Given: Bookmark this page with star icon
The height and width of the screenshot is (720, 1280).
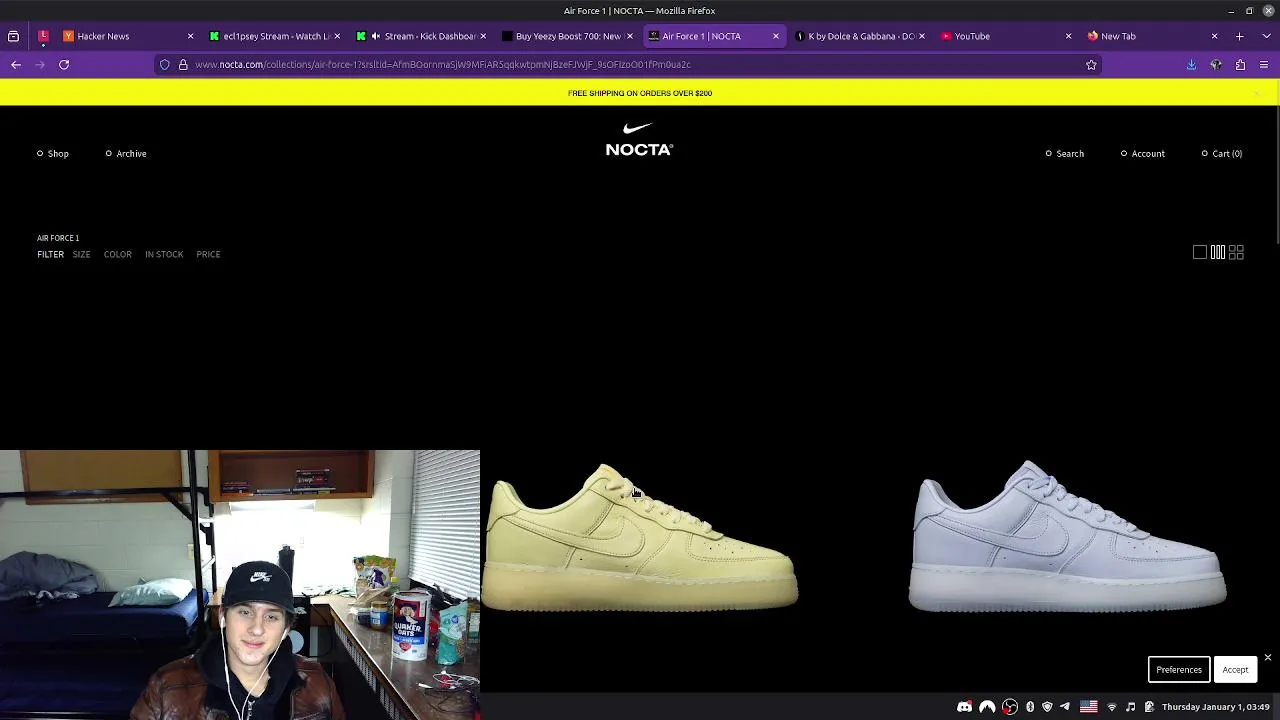Looking at the screenshot, I should (x=1091, y=64).
